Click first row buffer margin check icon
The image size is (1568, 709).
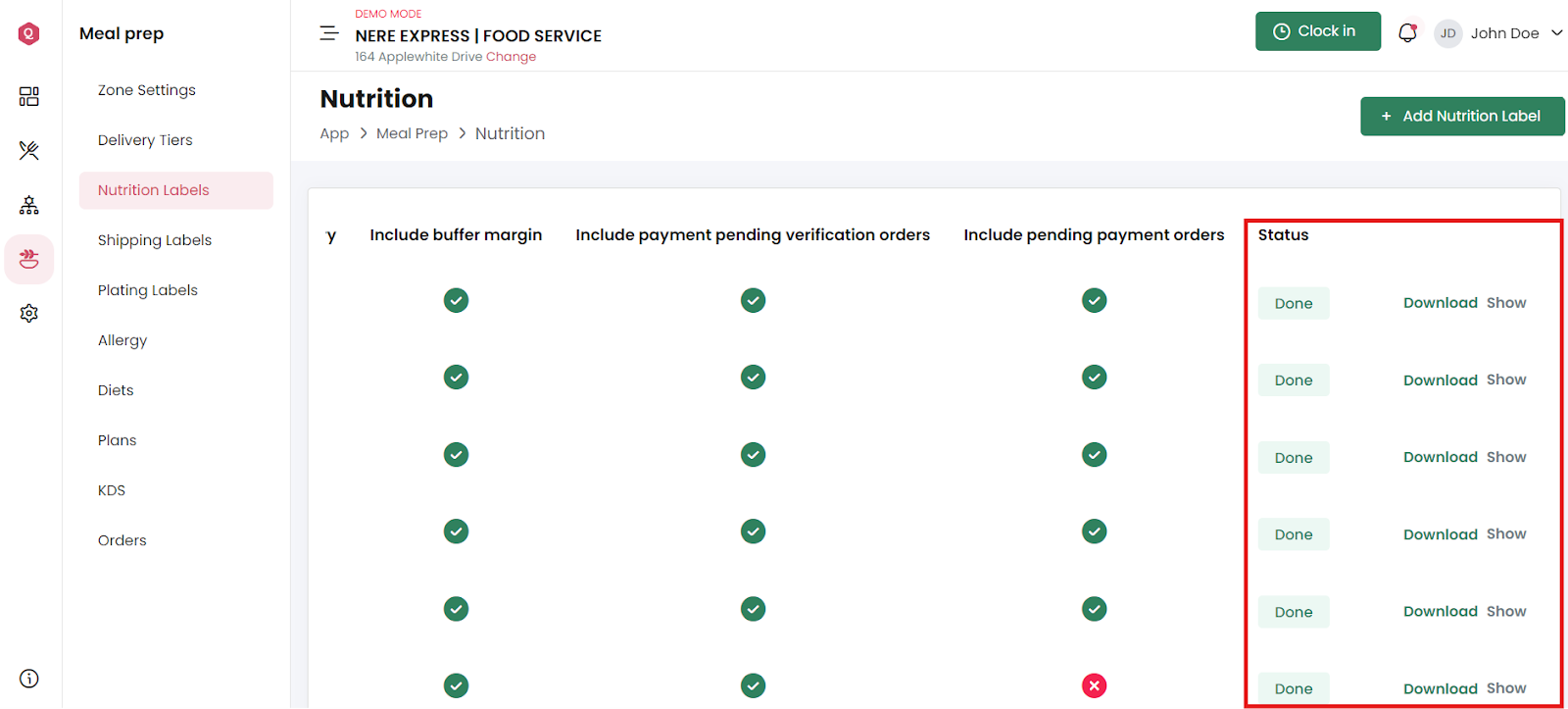pos(456,300)
